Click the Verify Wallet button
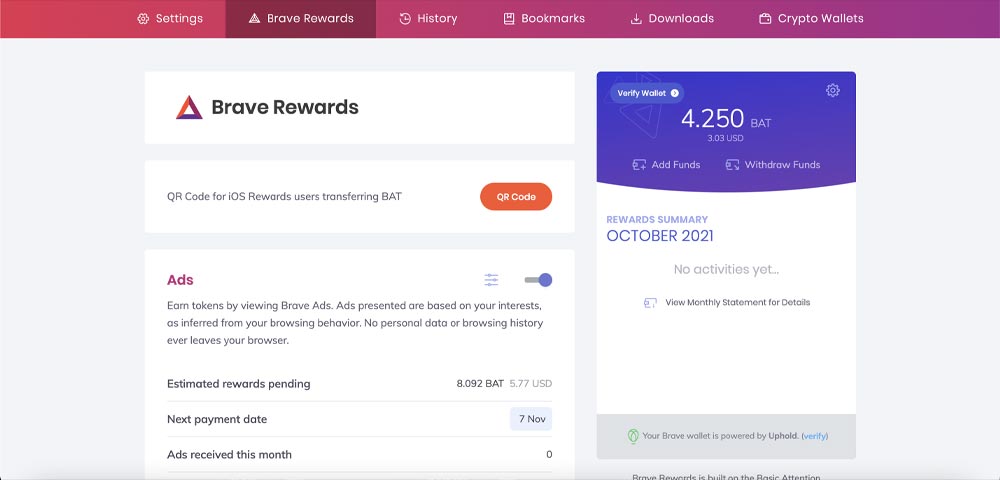The height and width of the screenshot is (480, 1000). [x=647, y=93]
